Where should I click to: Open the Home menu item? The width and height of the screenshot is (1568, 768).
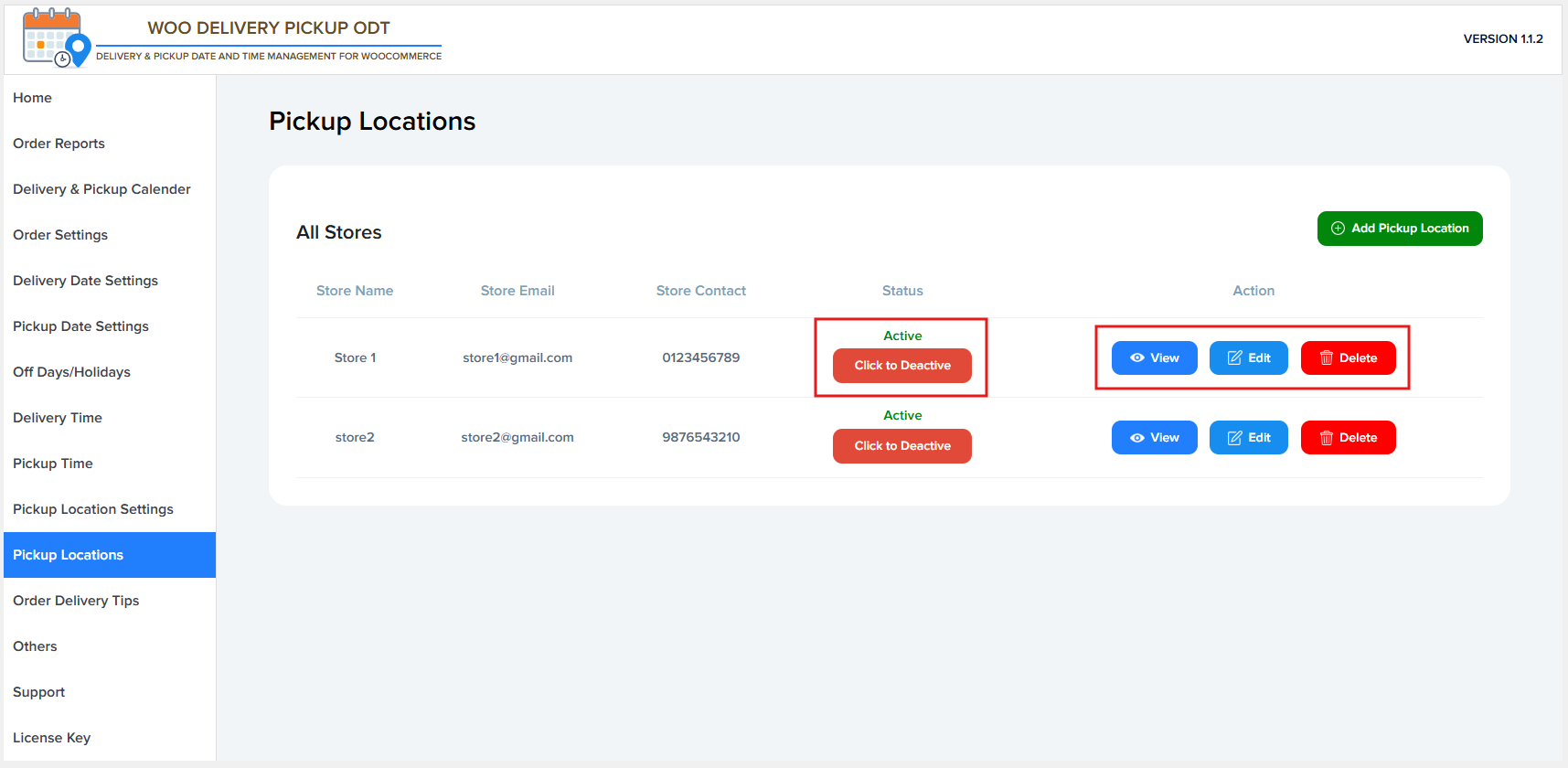[33, 98]
